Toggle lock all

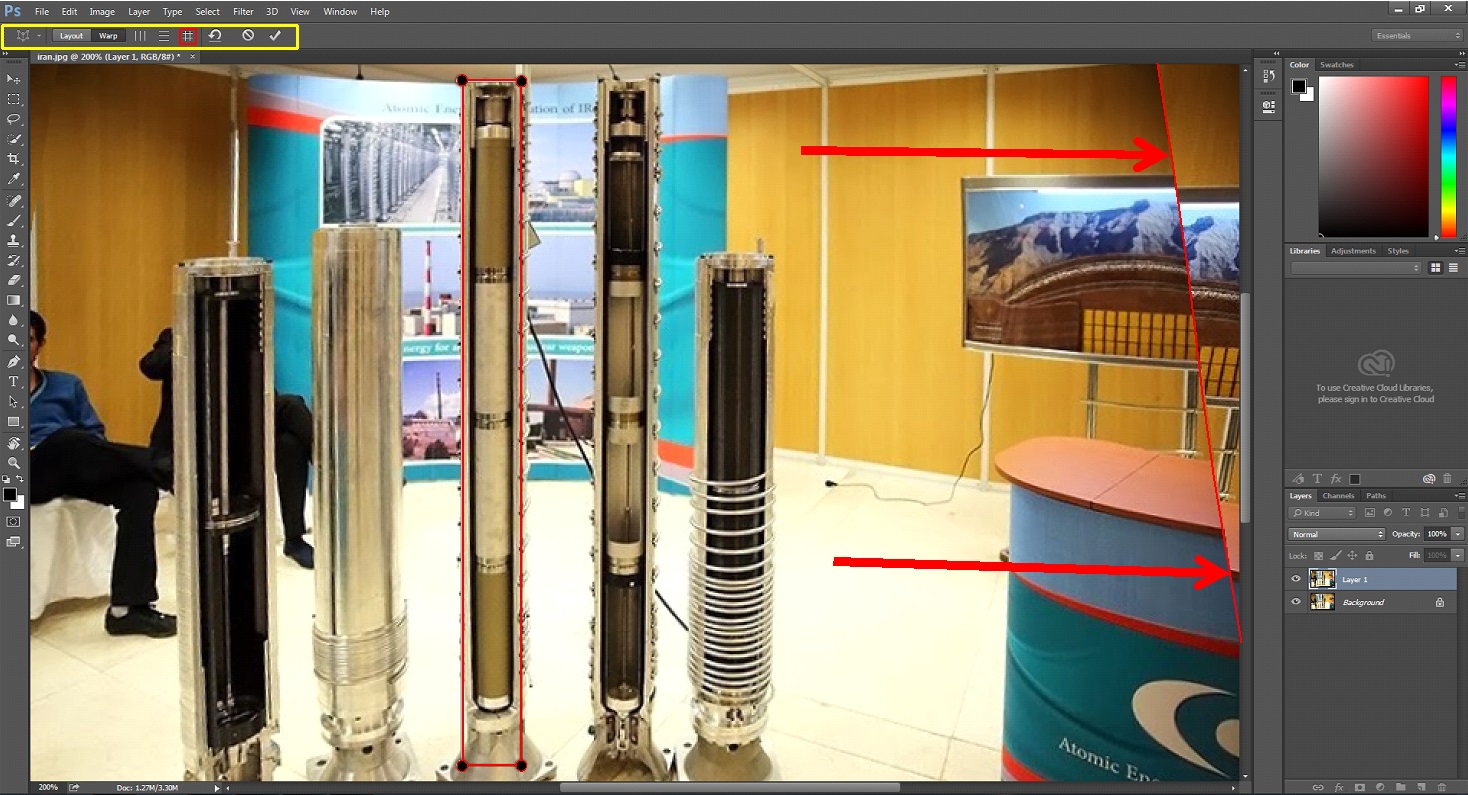(1369, 555)
